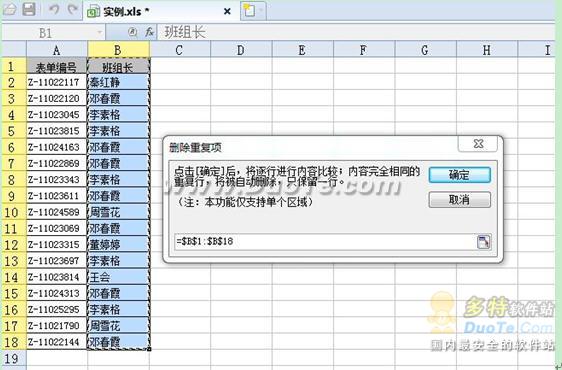Click the undo arrow icon
Screen dimensions: 562x370
coord(53,9)
